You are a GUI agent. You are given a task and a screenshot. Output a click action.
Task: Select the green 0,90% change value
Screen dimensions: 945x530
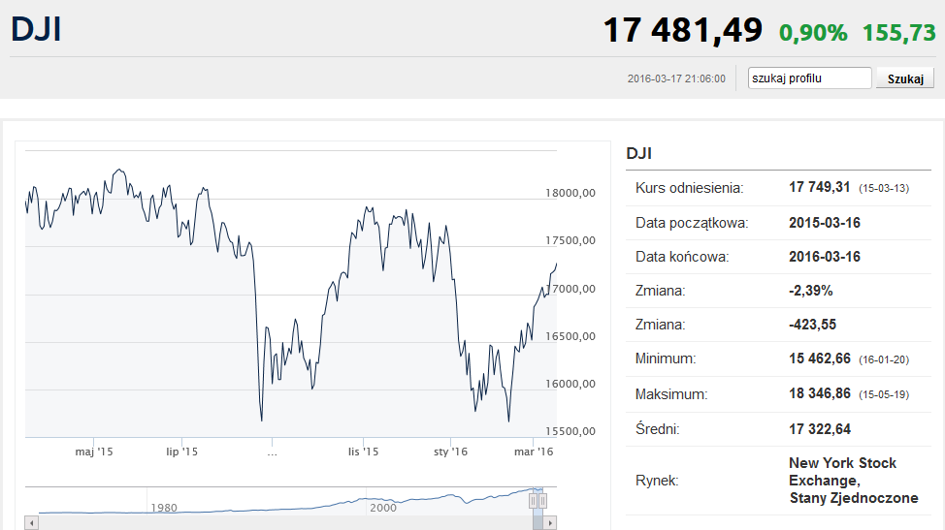pos(813,32)
